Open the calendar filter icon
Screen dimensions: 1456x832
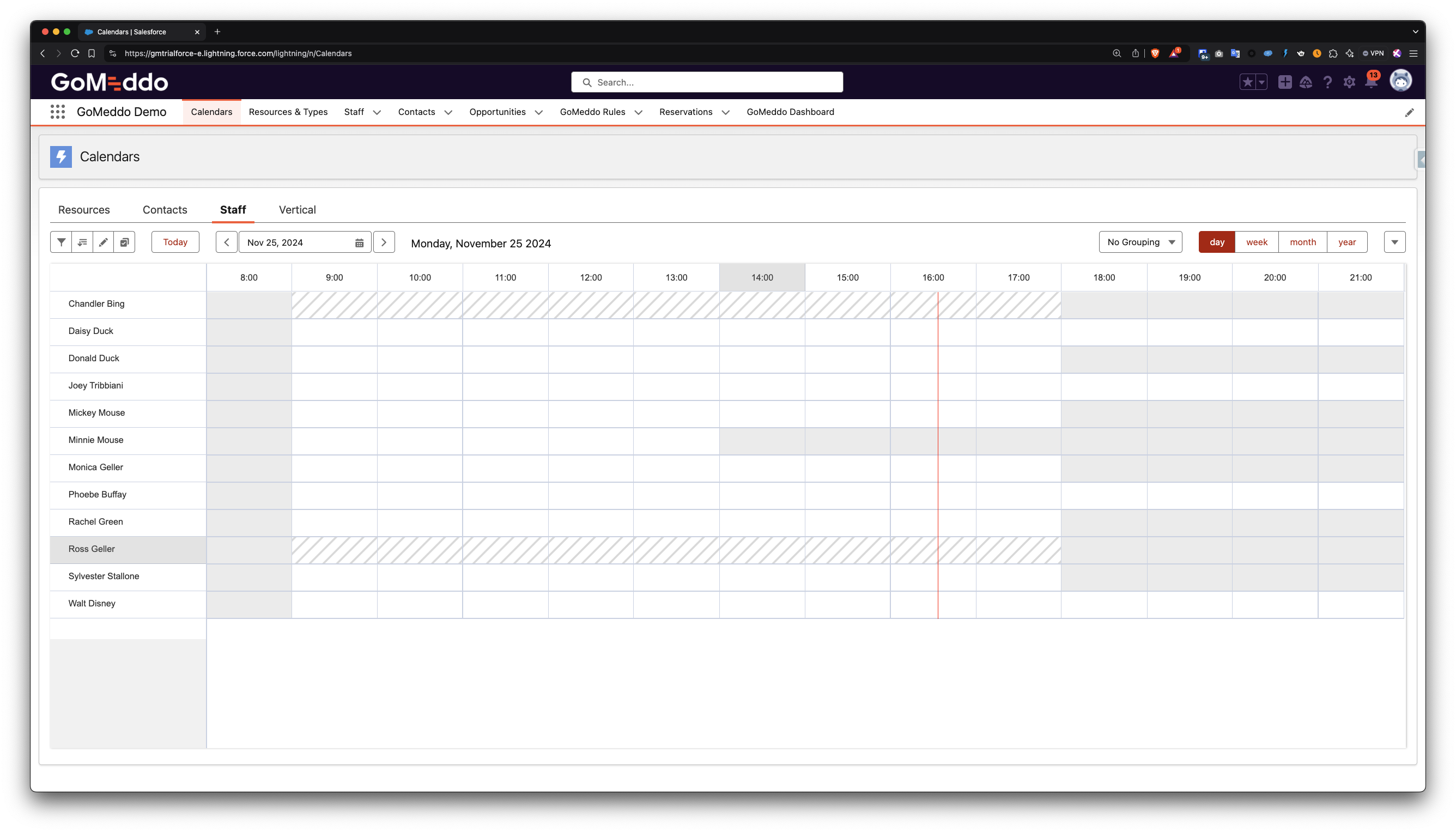point(61,242)
